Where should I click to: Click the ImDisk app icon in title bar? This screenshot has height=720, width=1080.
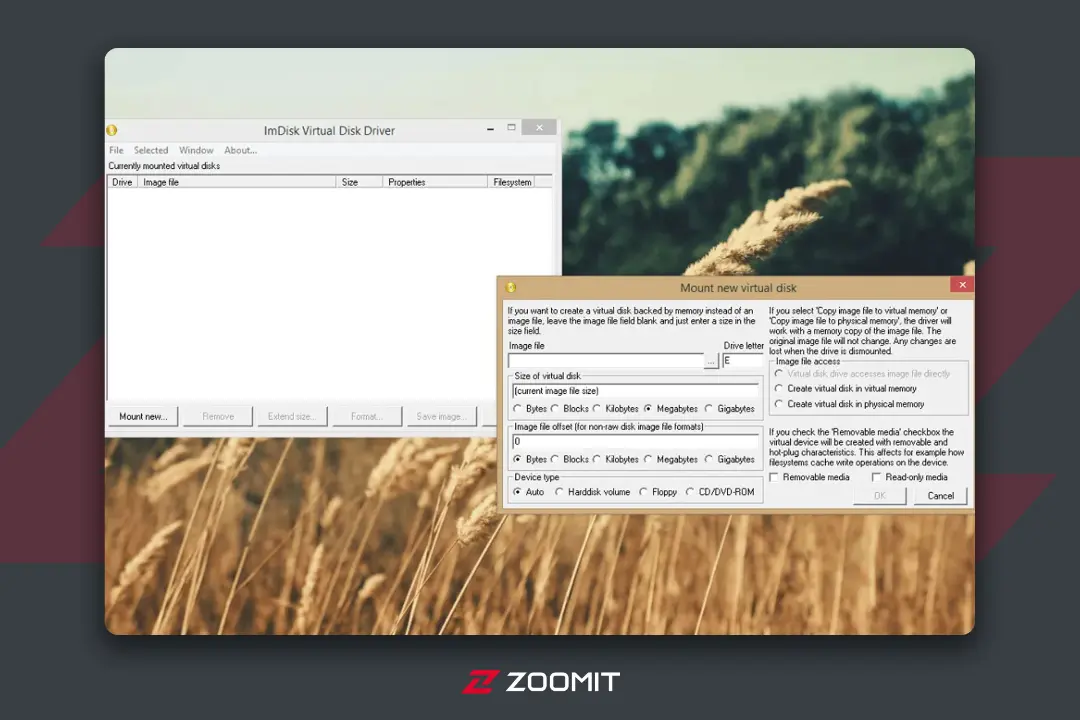(x=112, y=130)
